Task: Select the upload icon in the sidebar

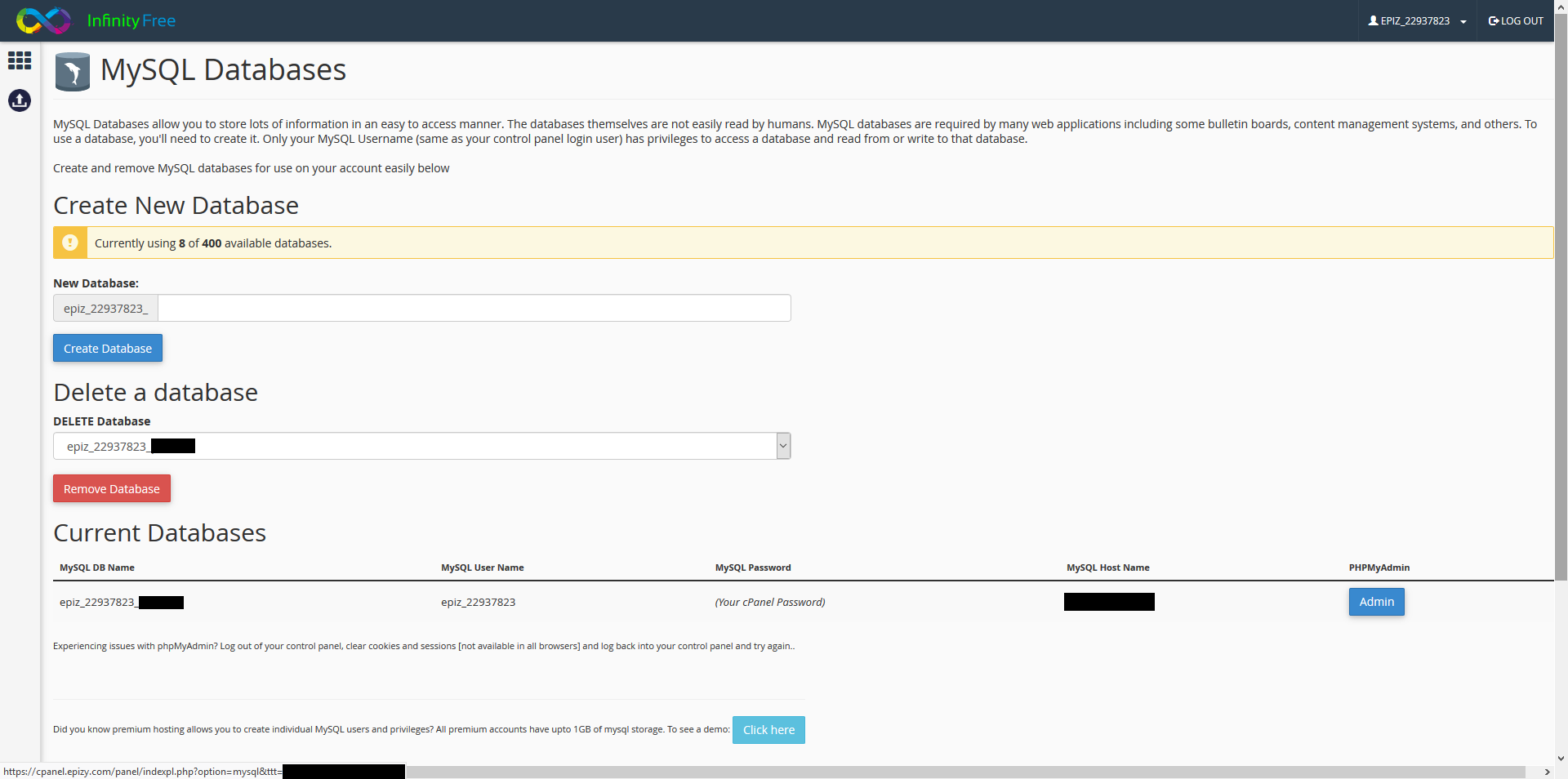Action: click(19, 100)
